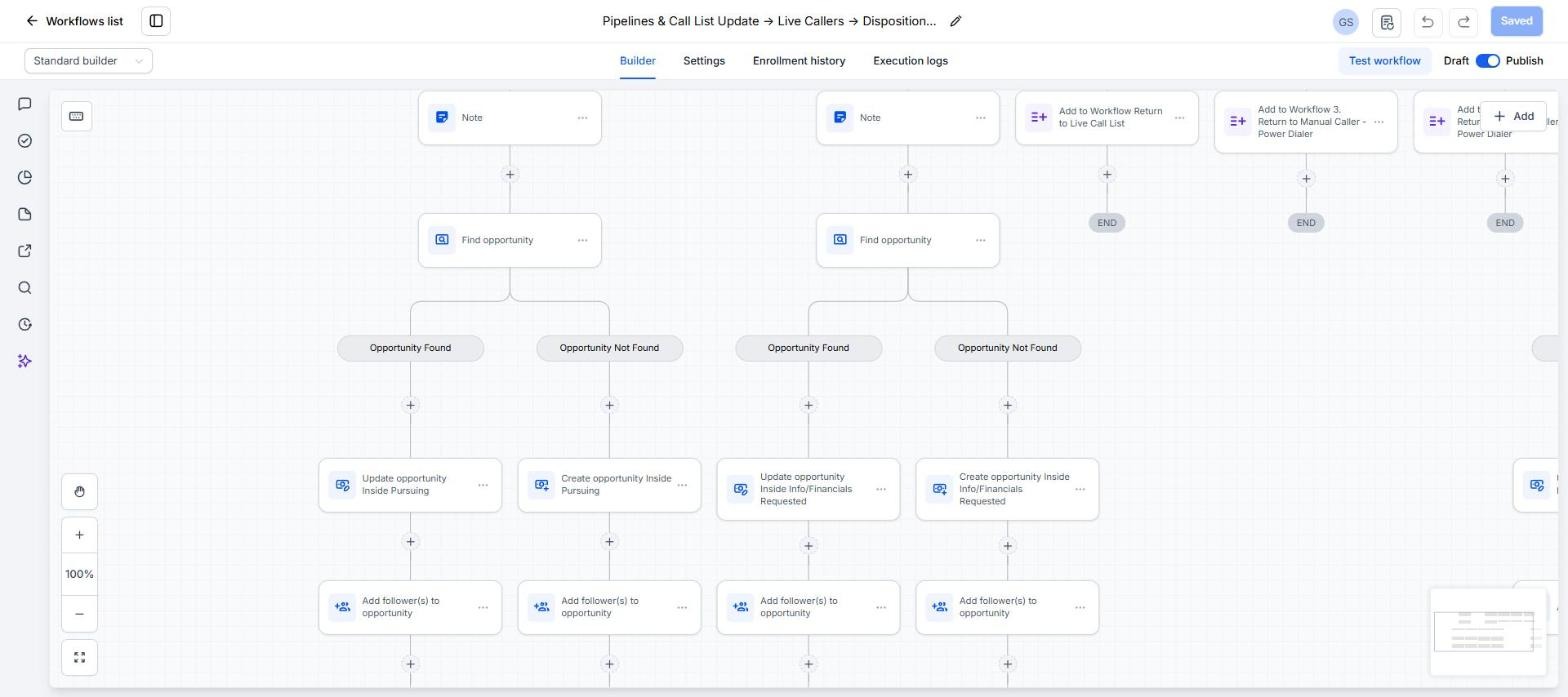Image resolution: width=1568 pixels, height=697 pixels.
Task: Click the workflow minimap thumbnail
Action: (x=1487, y=631)
